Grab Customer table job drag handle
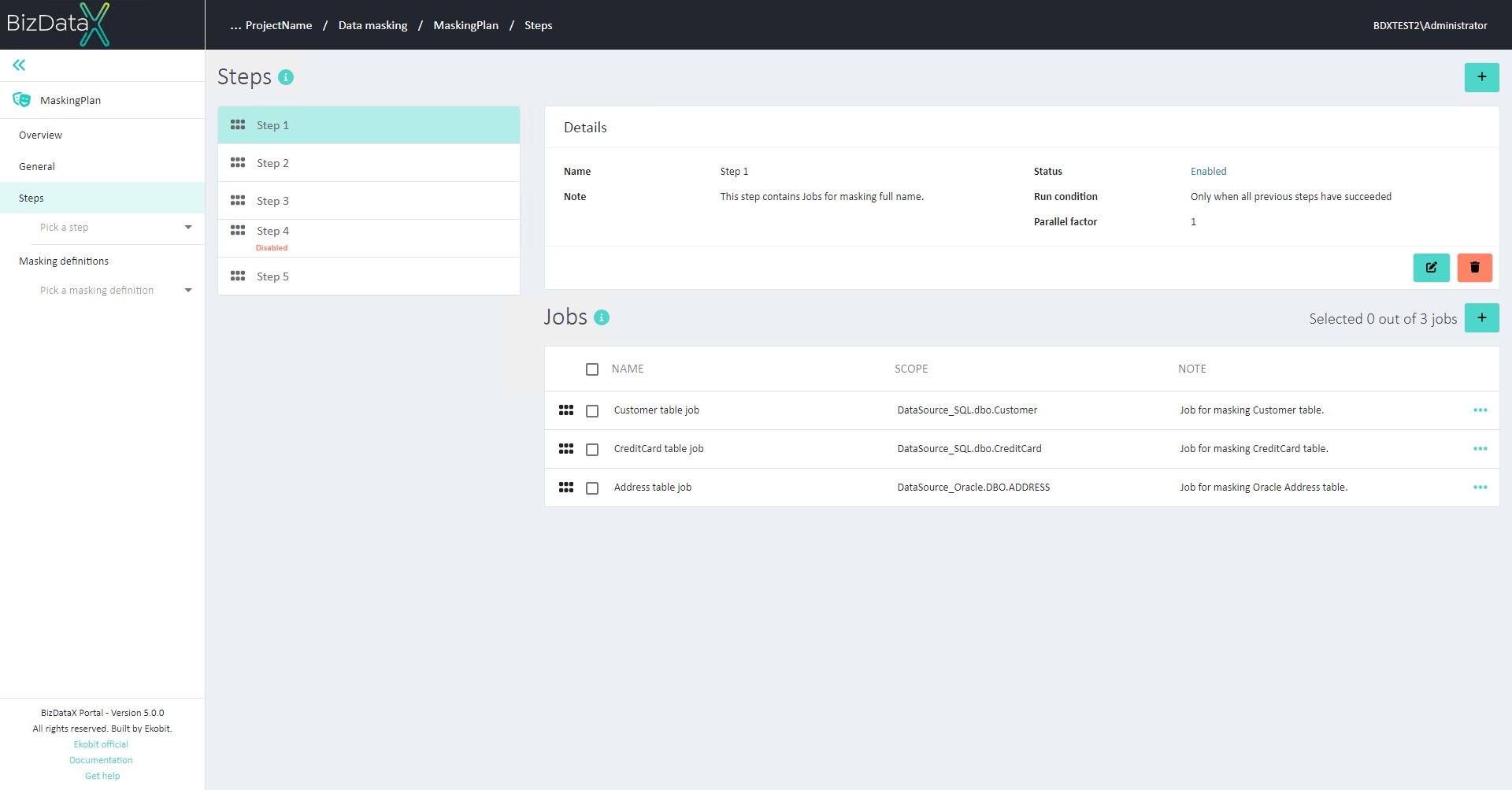1512x790 pixels. (x=566, y=410)
